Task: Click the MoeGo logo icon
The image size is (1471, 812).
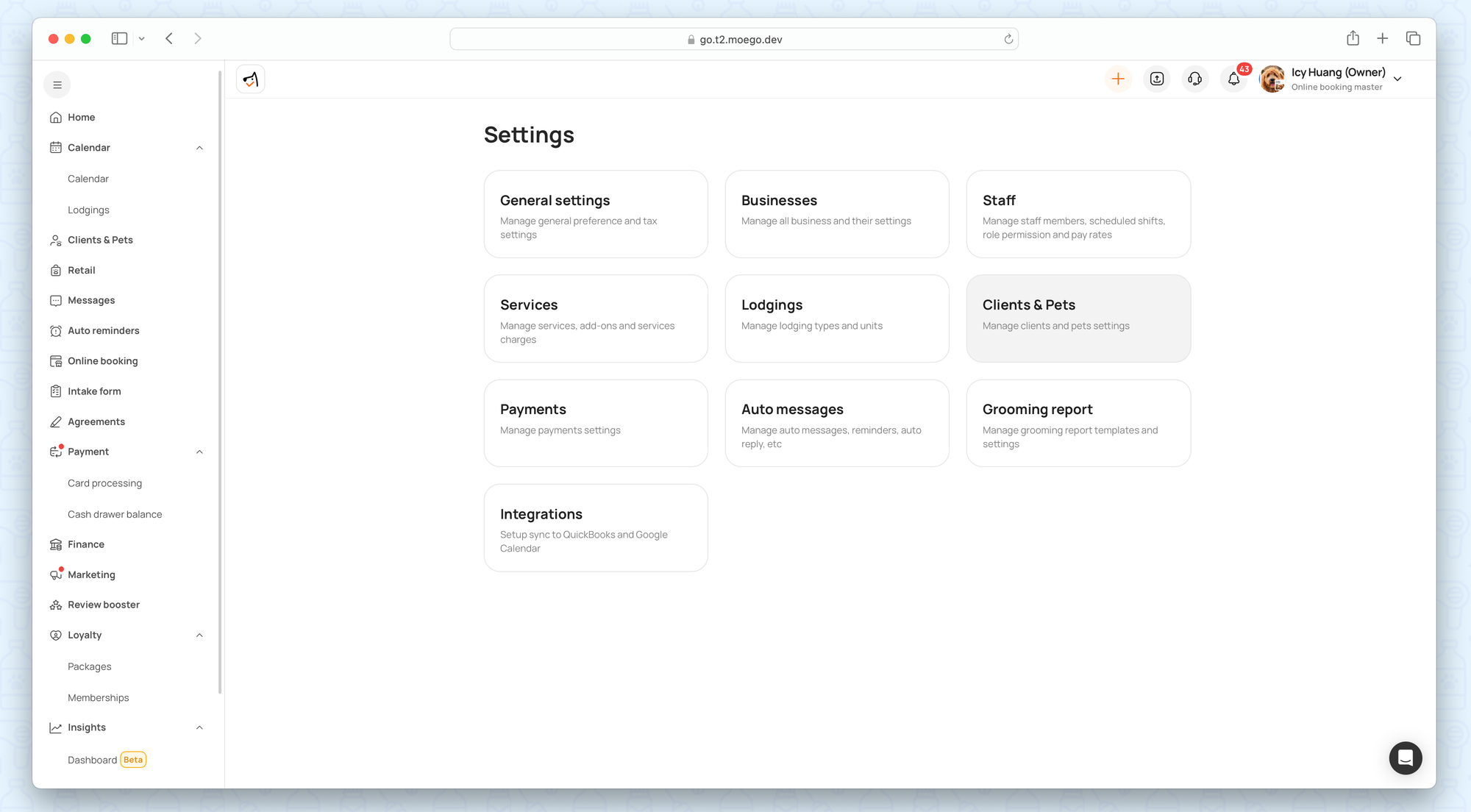Action: coord(251,79)
